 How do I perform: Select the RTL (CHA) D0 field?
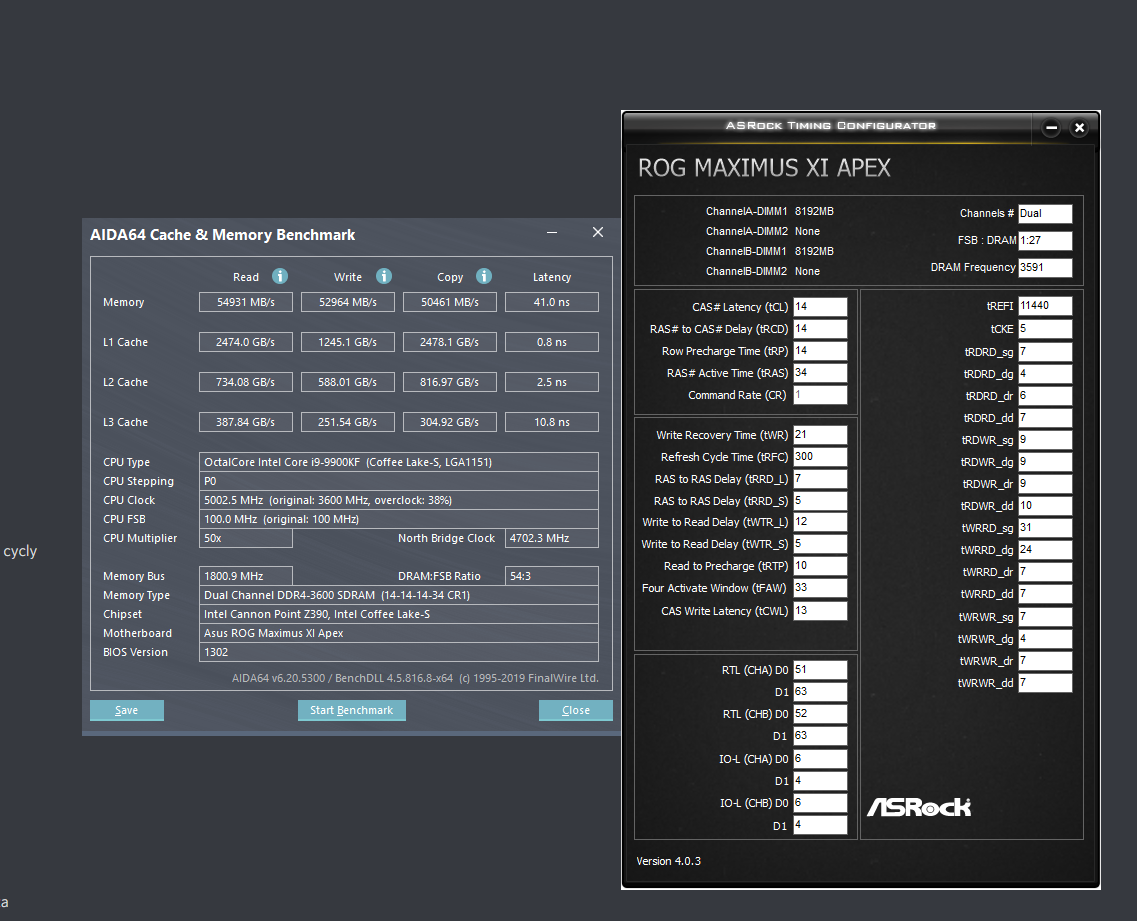pyautogui.click(x=820, y=670)
